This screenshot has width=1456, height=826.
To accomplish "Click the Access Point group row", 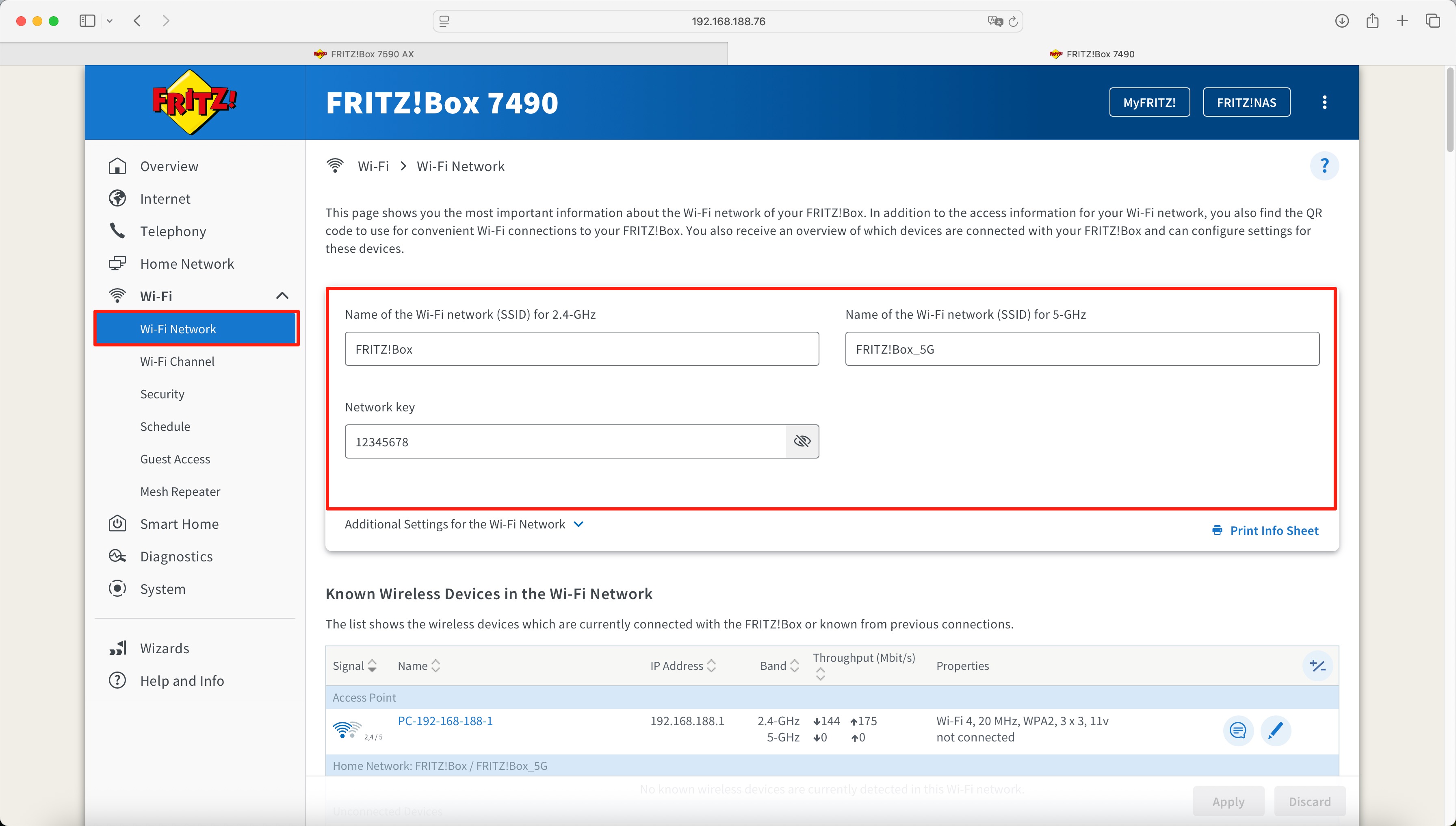I will pyautogui.click(x=832, y=697).
